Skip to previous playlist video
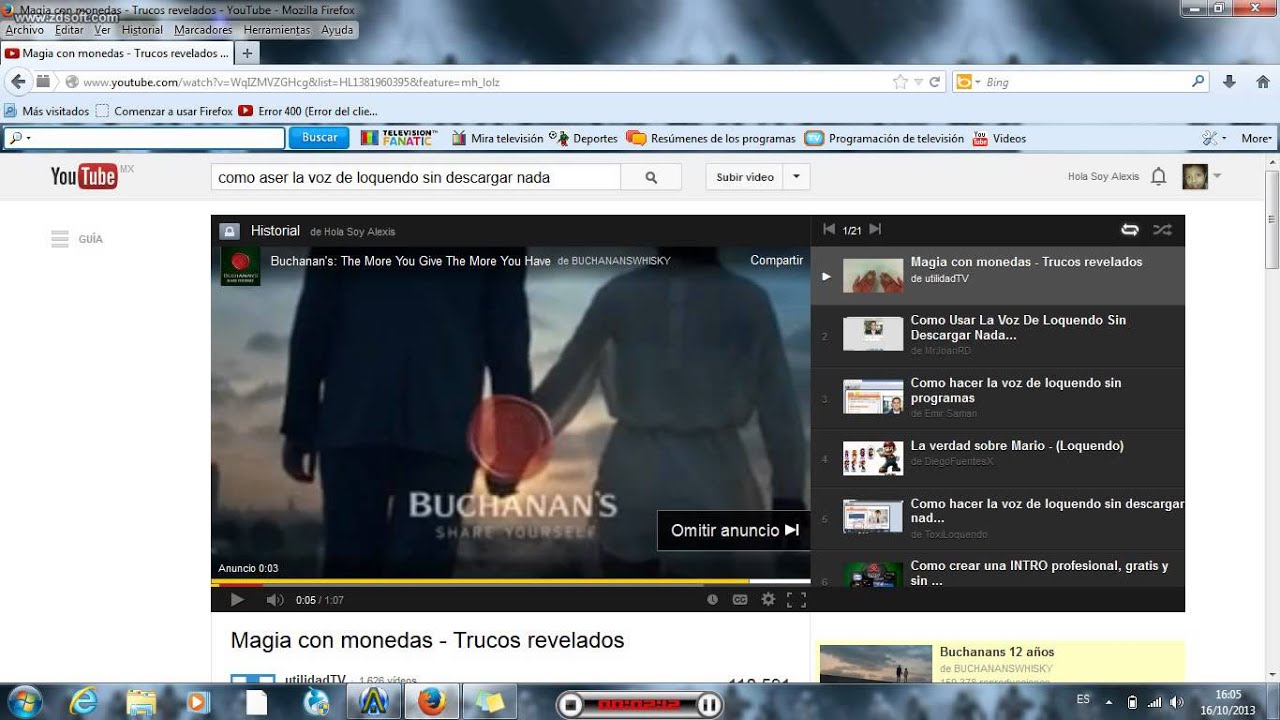This screenshot has height=720, width=1280. click(828, 229)
